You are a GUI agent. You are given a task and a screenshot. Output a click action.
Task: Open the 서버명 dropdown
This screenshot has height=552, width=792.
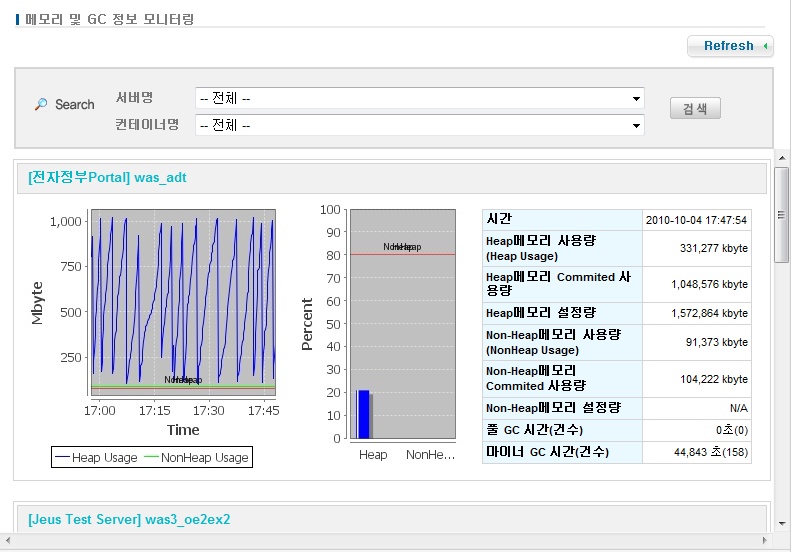(x=419, y=99)
